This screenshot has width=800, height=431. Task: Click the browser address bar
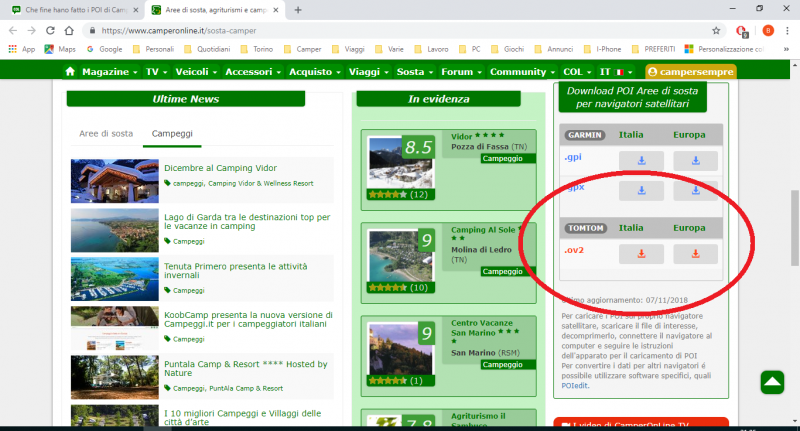click(x=400, y=30)
